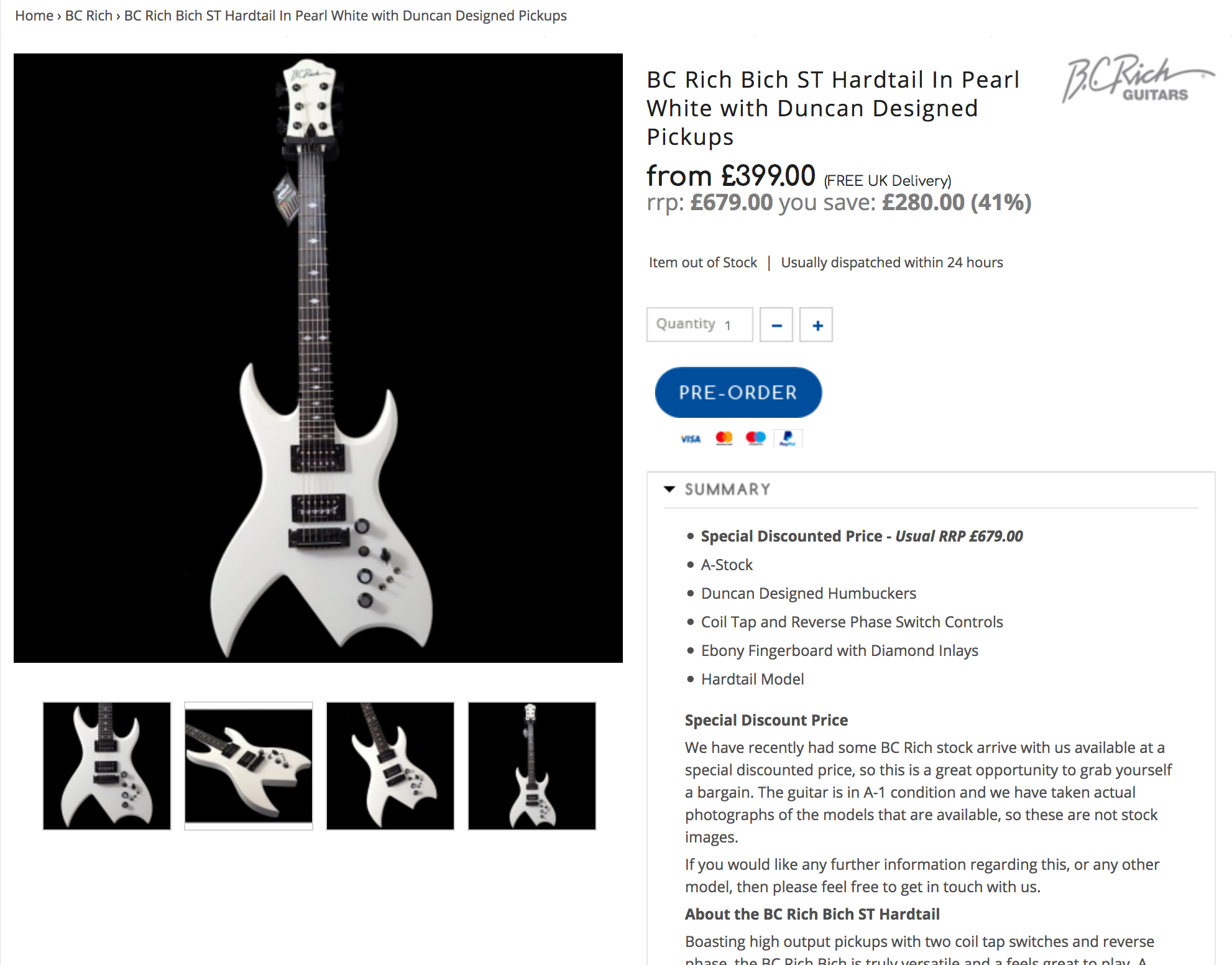Click the Maestro payment icon

tap(755, 439)
